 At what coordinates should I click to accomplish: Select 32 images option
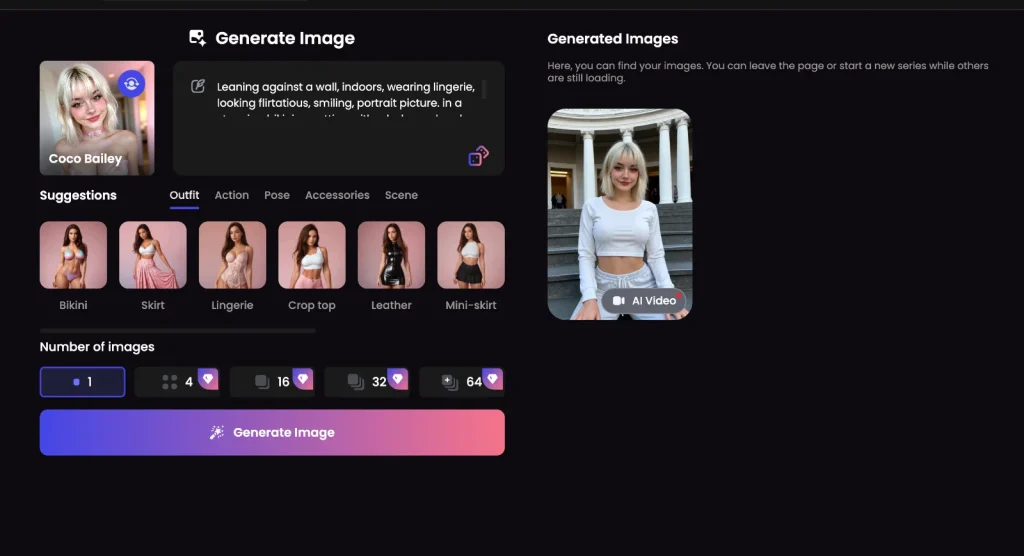(366, 382)
